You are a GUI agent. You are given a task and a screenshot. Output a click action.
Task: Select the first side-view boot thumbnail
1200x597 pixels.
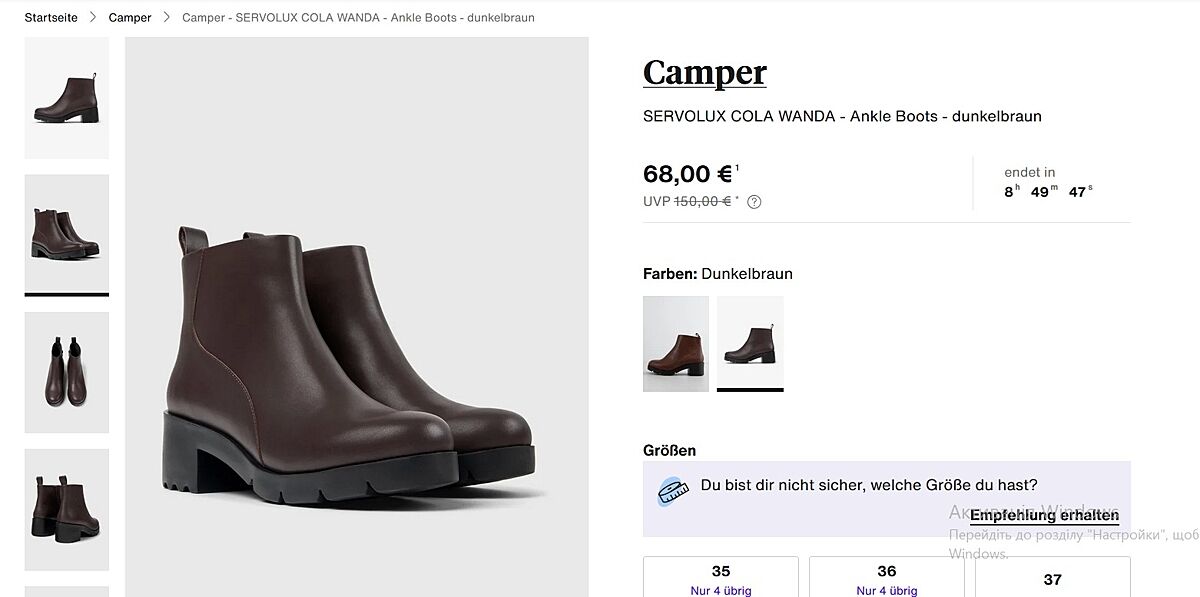coord(66,98)
